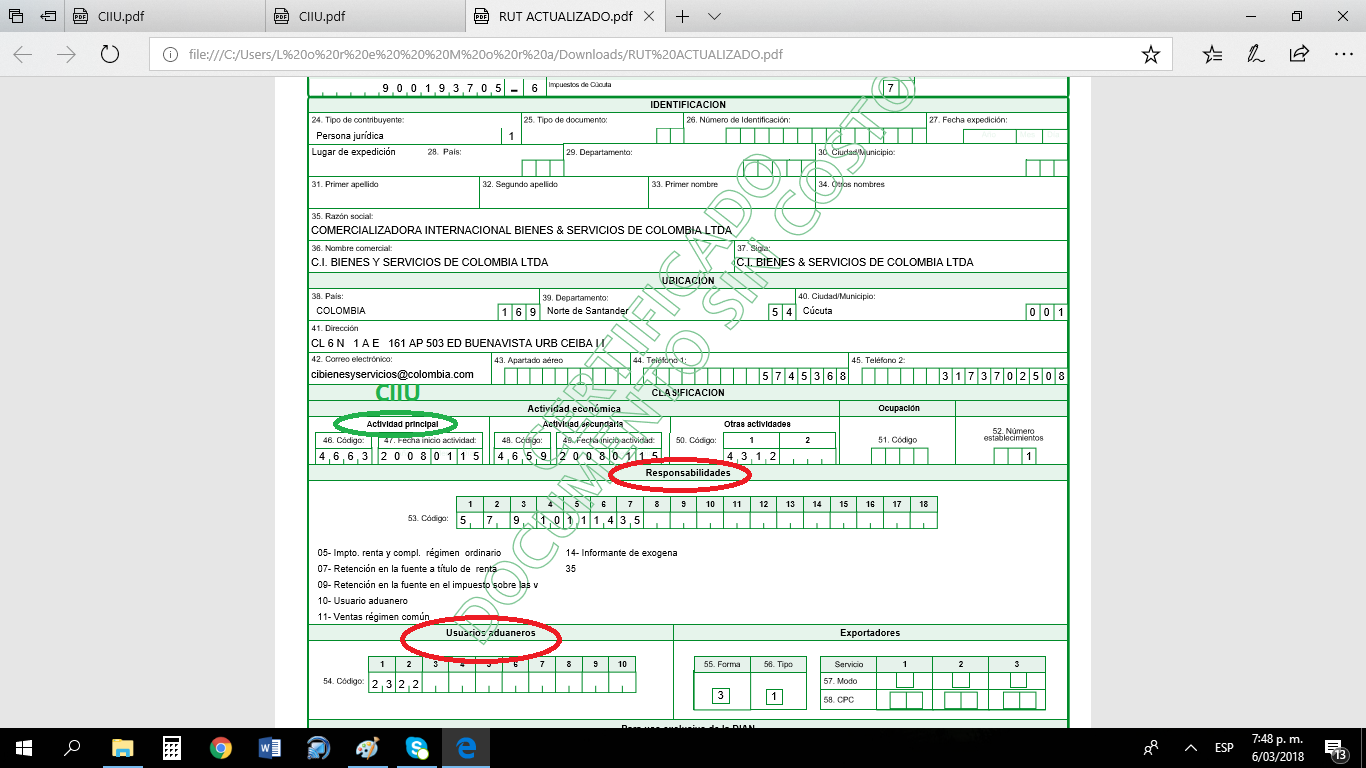Screen dimensions: 1366x768
Task: Show hidden tray icons chevron
Action: click(1190, 747)
